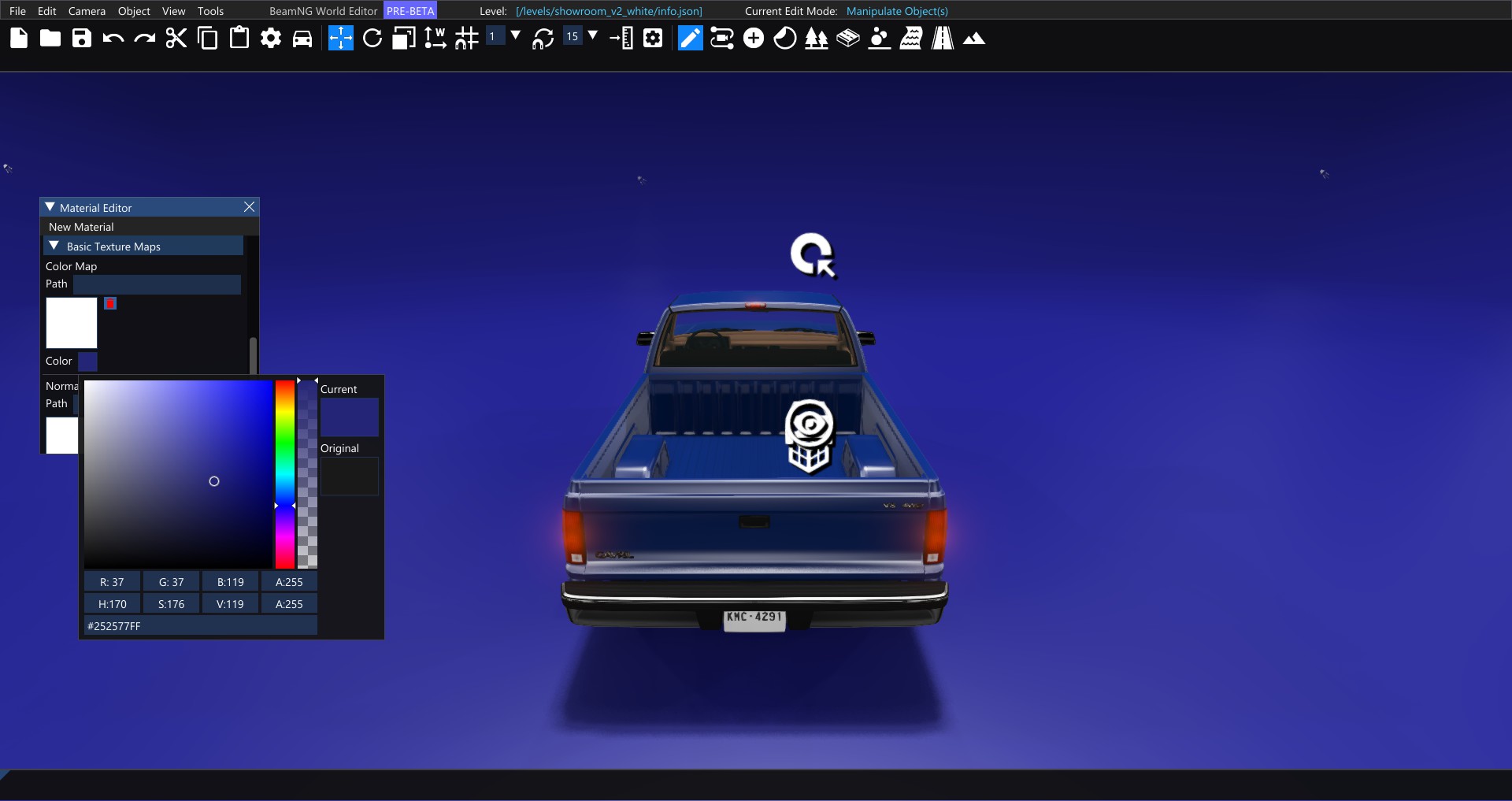
Task: Click the checkered alpha slider bar
Action: pos(308,474)
